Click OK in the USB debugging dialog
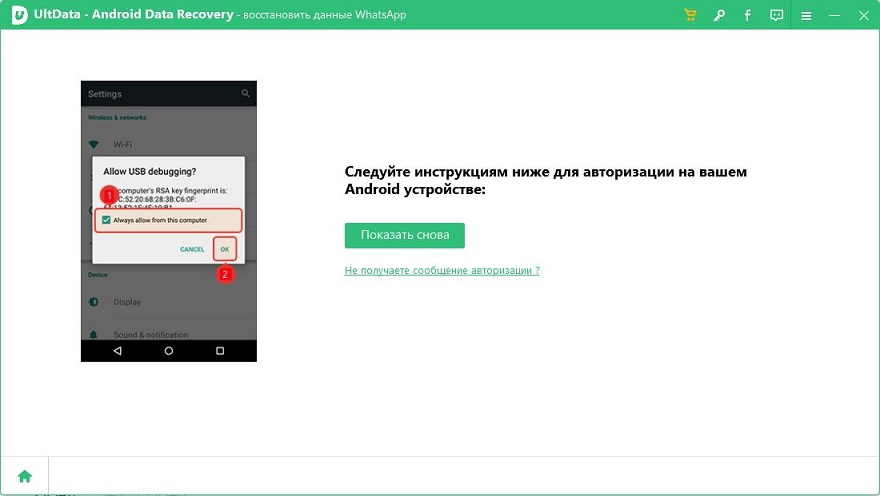 pyautogui.click(x=224, y=249)
